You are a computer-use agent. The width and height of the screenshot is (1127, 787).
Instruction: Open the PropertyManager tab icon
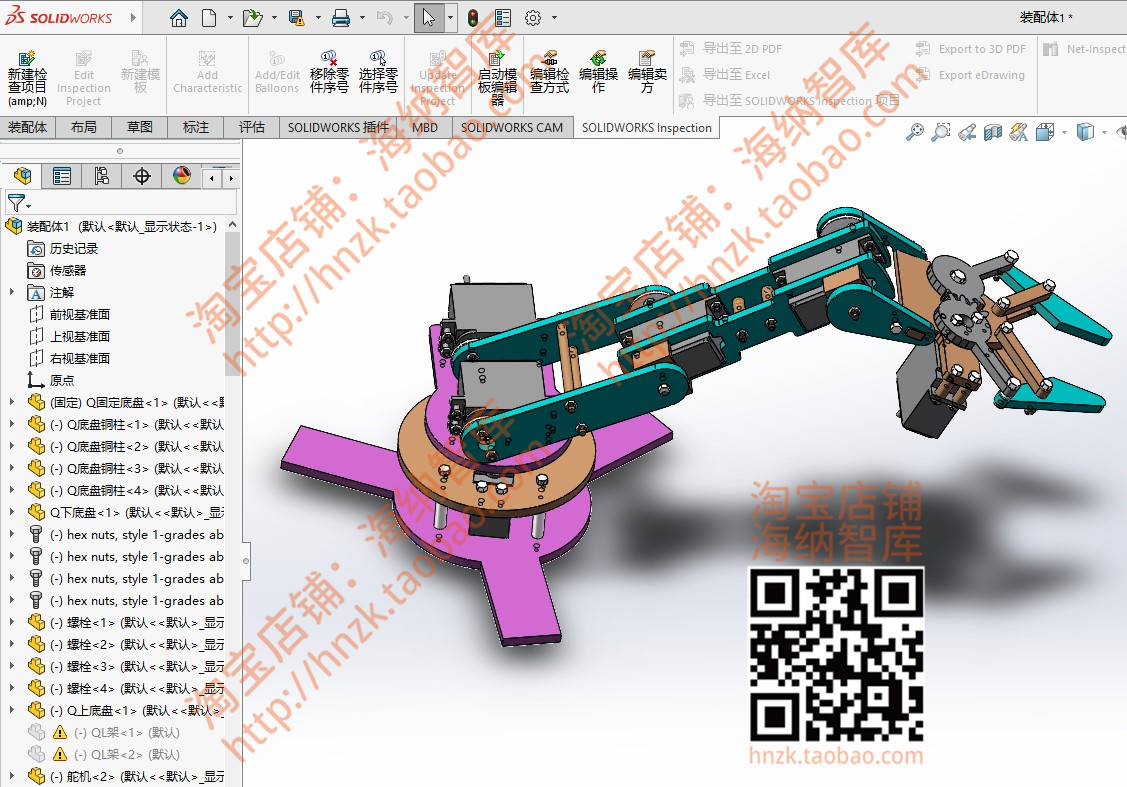click(62, 175)
